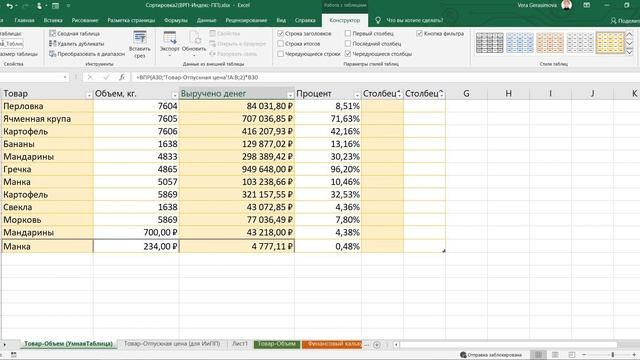
Task: Switch to Page Layout view in status bar
Action: click(x=555, y=355)
